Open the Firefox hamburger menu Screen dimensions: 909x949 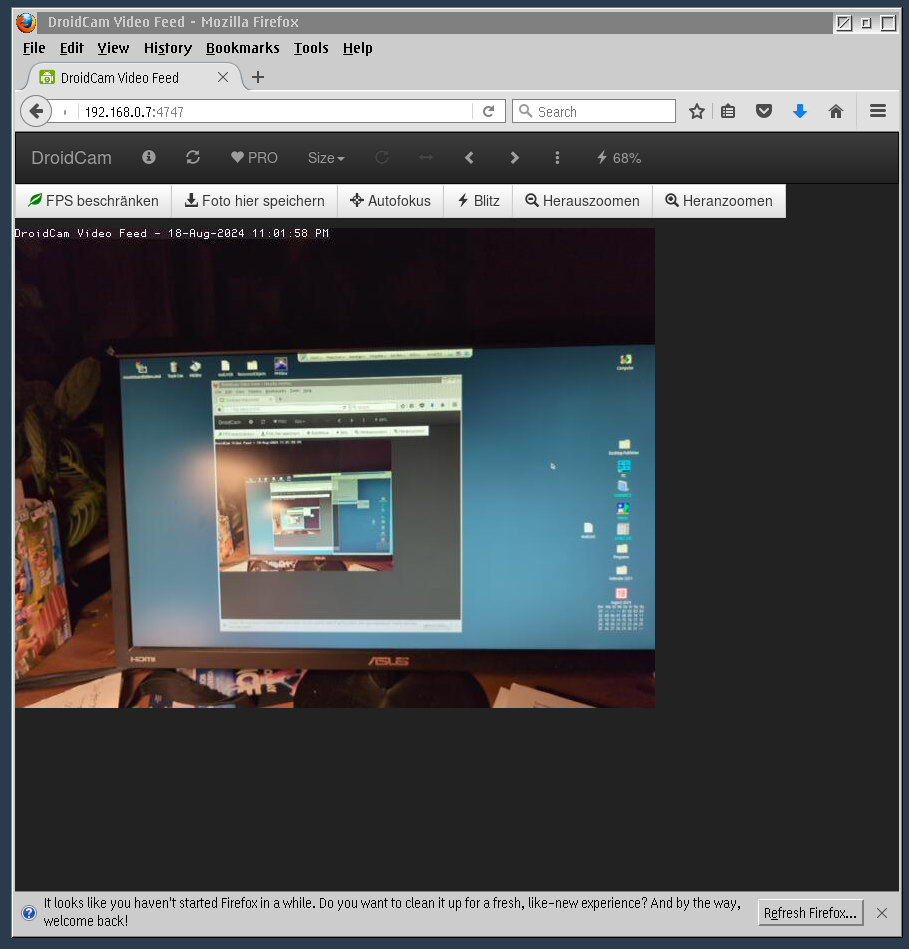[x=878, y=111]
